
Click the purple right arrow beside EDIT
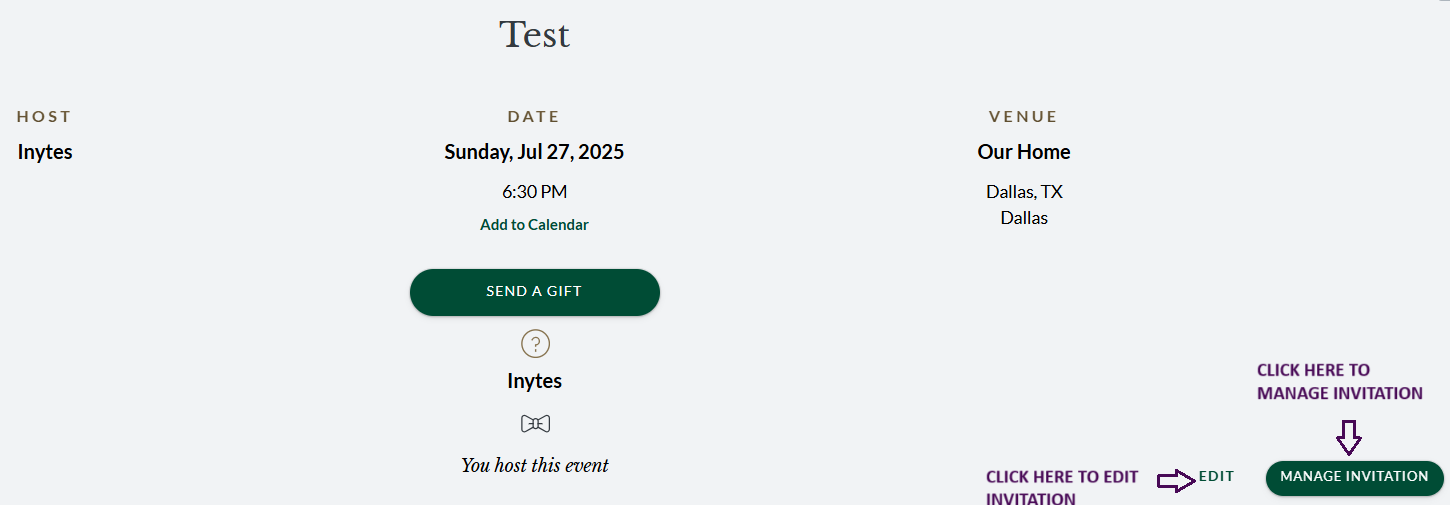tap(1176, 481)
